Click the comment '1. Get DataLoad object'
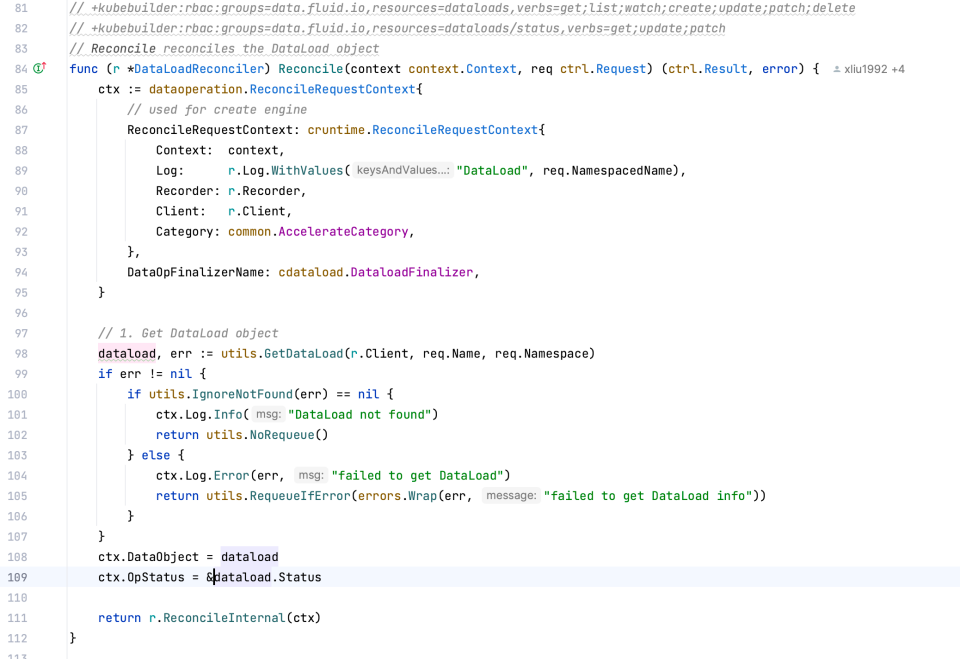Screen dimensions: 960x659 pos(188,333)
